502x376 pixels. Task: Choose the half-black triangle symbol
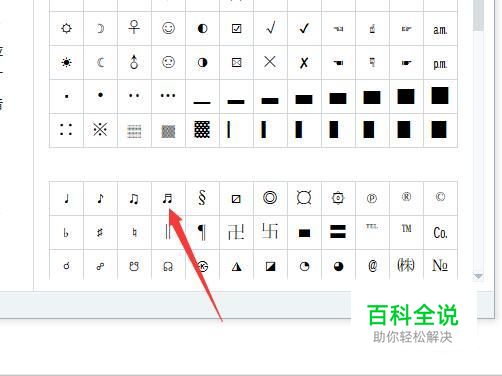point(236,266)
